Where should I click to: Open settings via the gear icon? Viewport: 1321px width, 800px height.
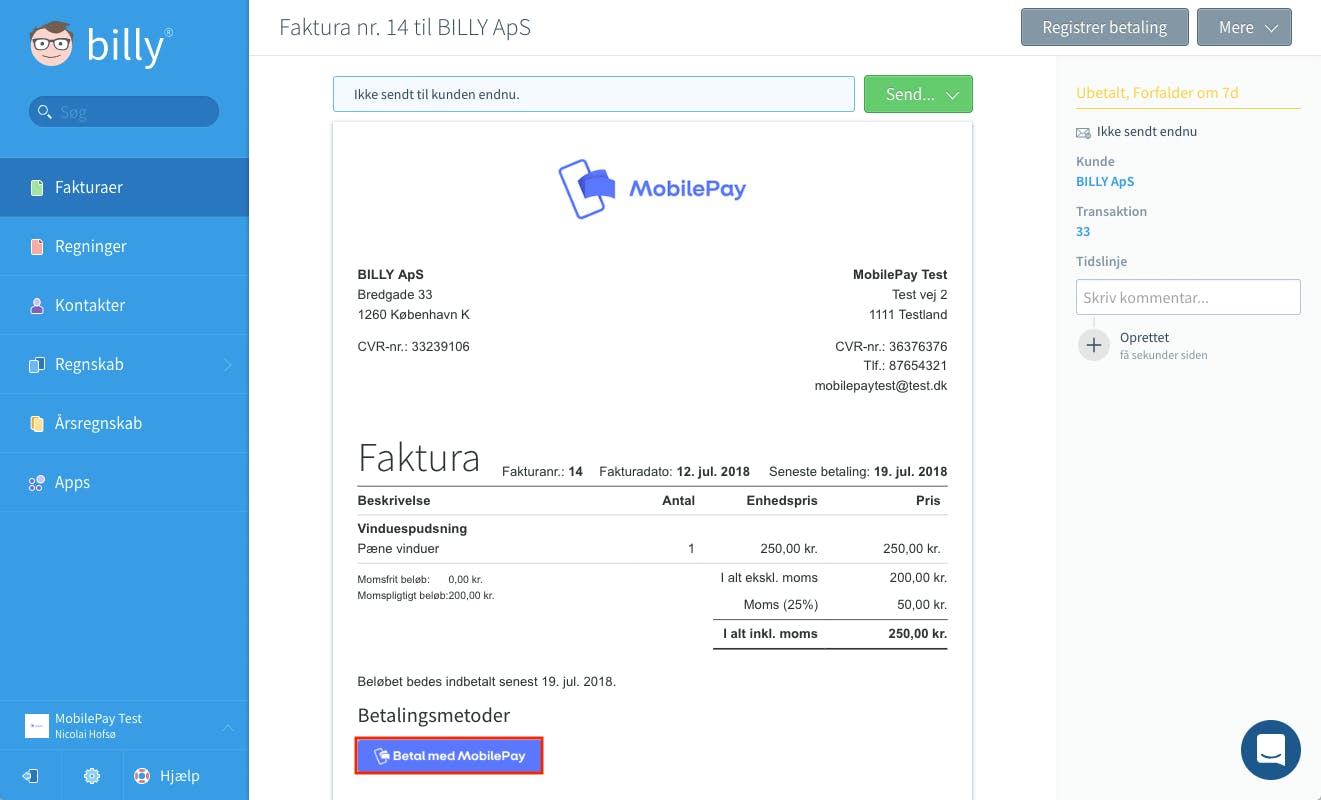[92, 776]
